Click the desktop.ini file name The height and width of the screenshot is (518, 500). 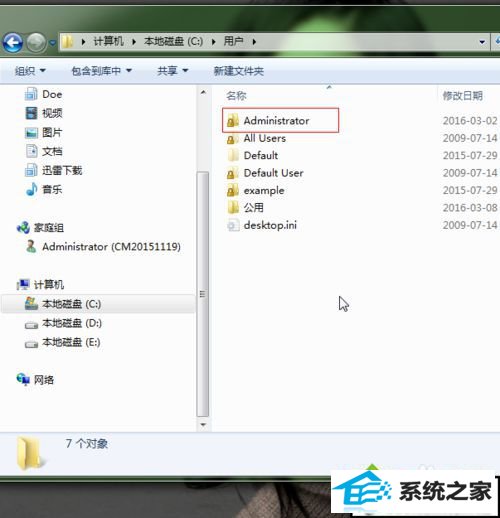pyautogui.click(x=270, y=225)
